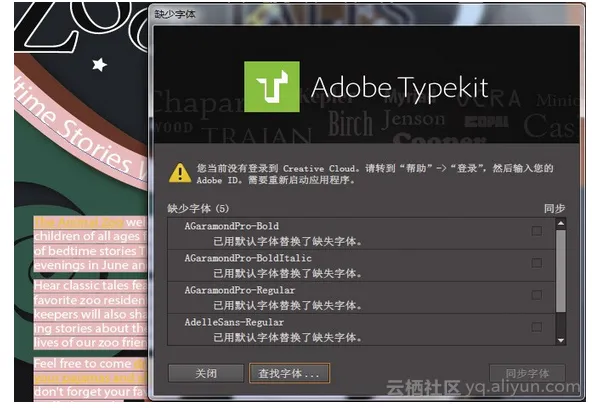Select the AGaramondPro-Regular font row
Image resolution: width=592 pixels, height=408 pixels.
coord(361,297)
